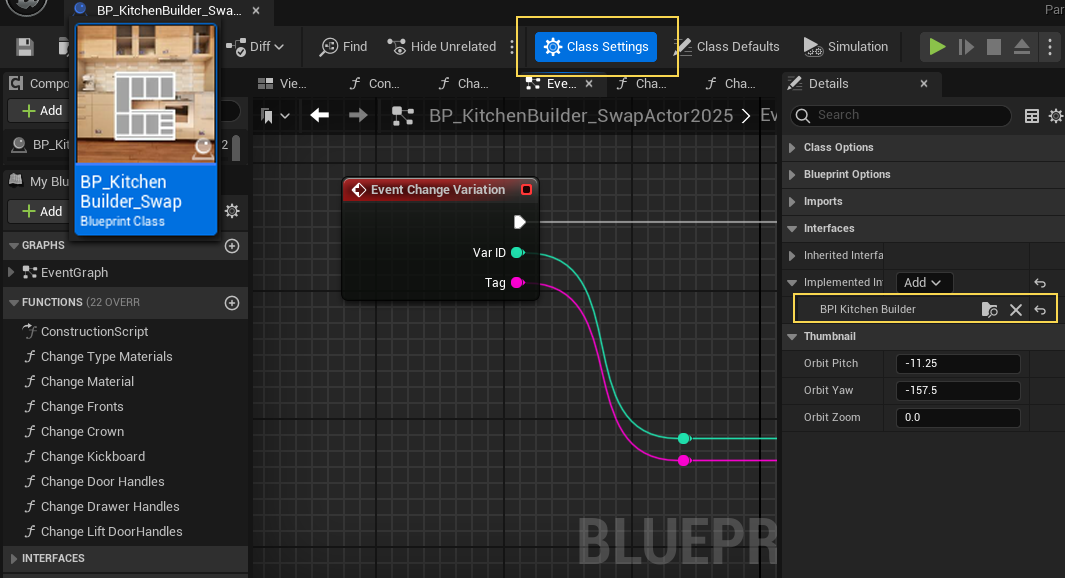Toggle the Simulation mode button
1065x578 pixels.
click(x=845, y=47)
